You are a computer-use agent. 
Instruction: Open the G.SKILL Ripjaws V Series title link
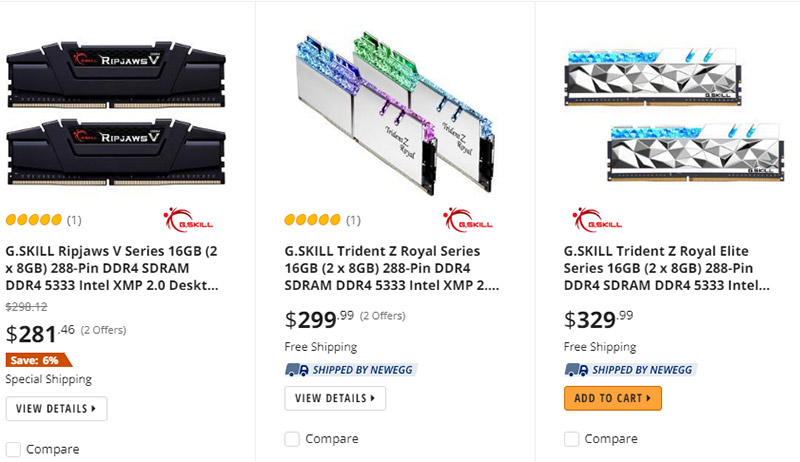click(x=112, y=268)
